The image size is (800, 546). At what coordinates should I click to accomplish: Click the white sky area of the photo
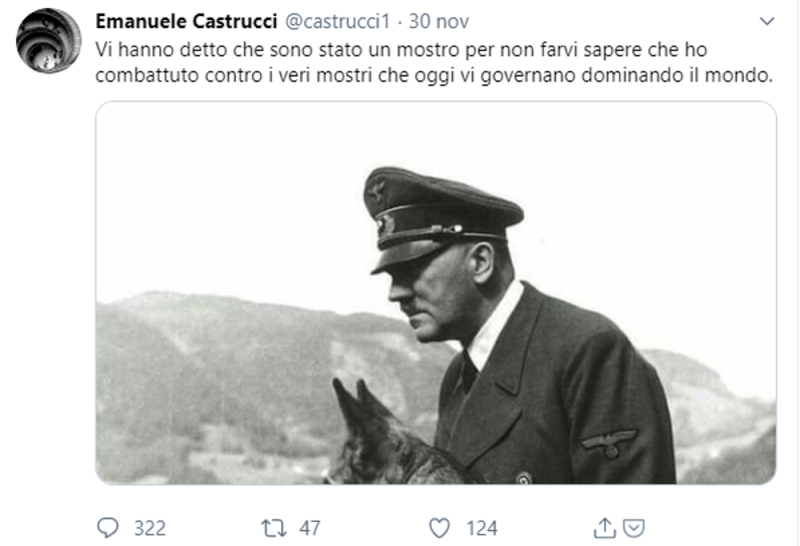[230, 204]
